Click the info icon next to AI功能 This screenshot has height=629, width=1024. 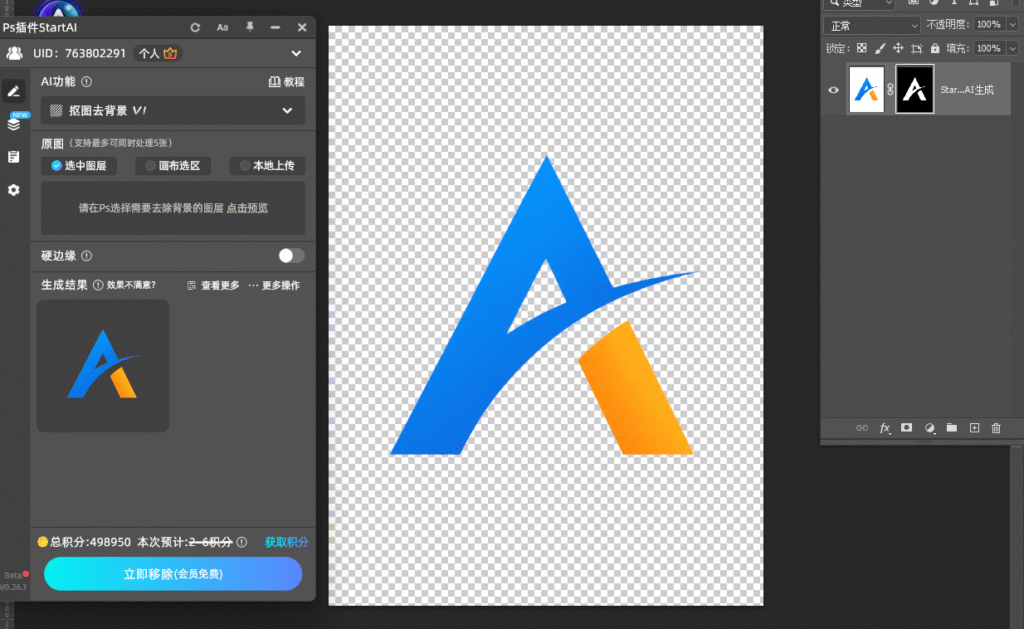86,82
